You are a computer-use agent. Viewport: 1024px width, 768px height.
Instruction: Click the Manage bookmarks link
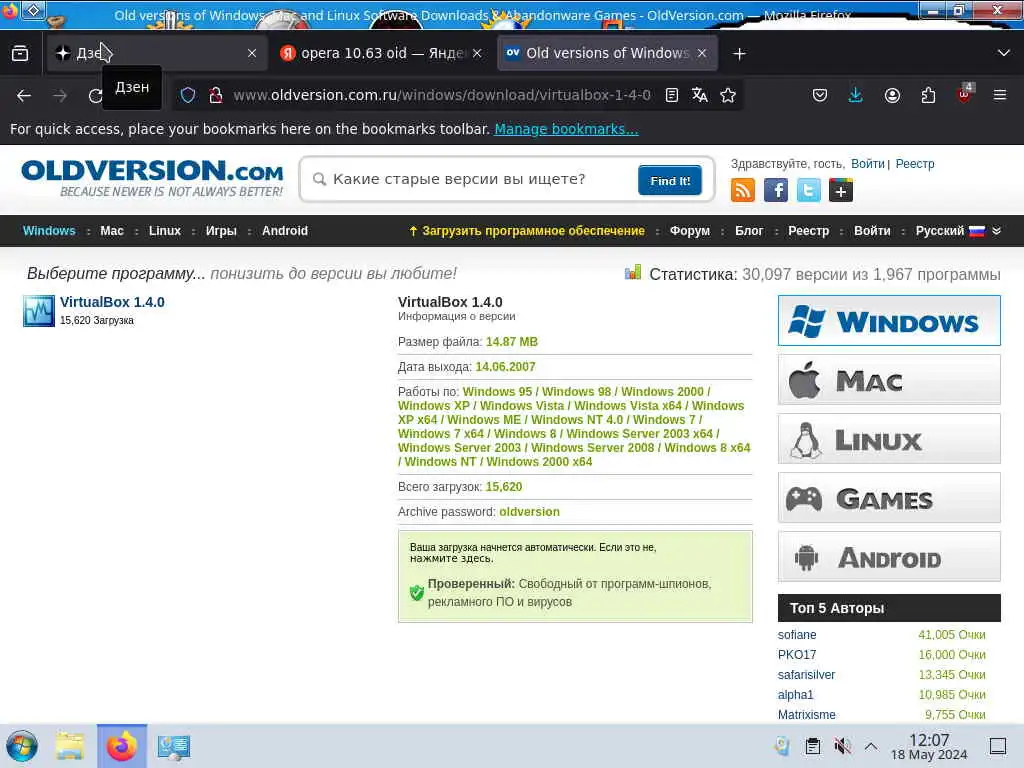coord(566,129)
